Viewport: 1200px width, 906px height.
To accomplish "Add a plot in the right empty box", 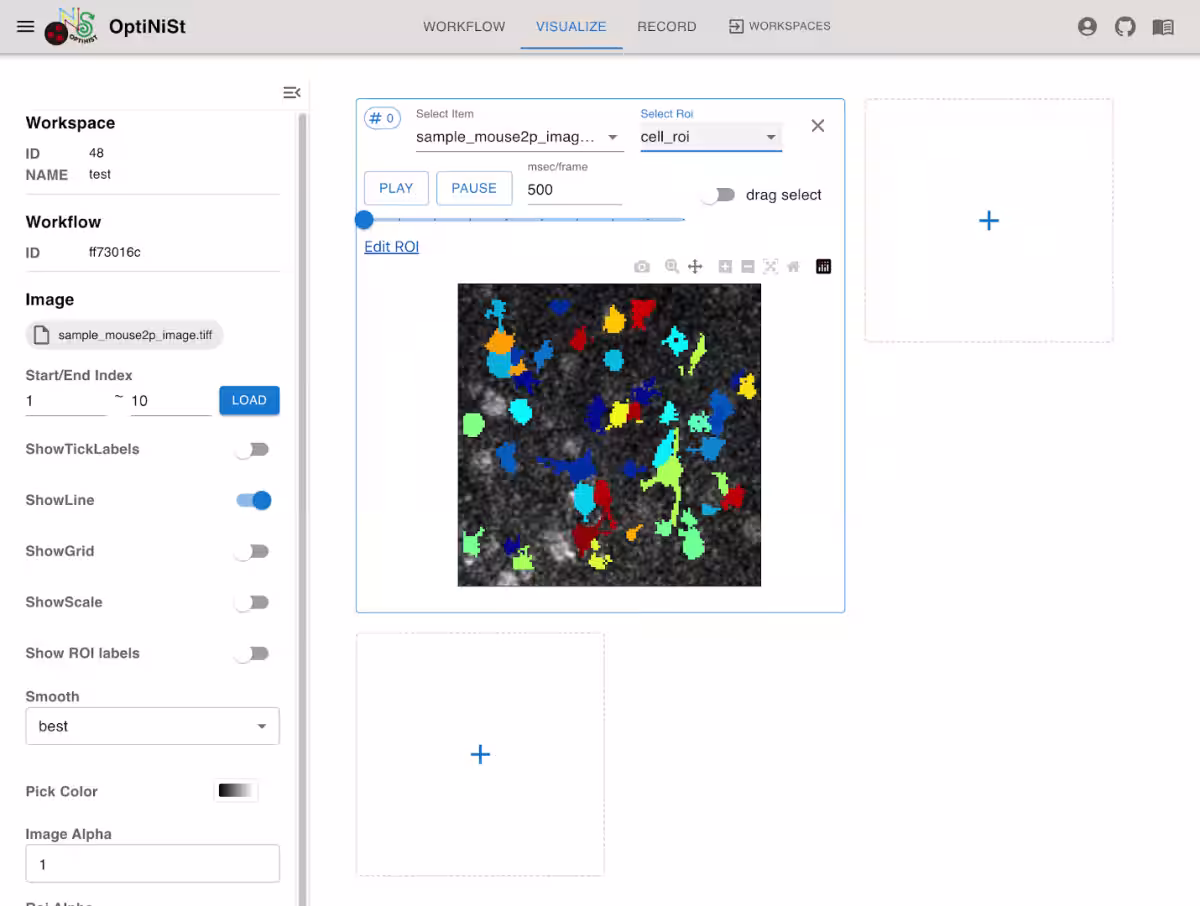I will (989, 221).
